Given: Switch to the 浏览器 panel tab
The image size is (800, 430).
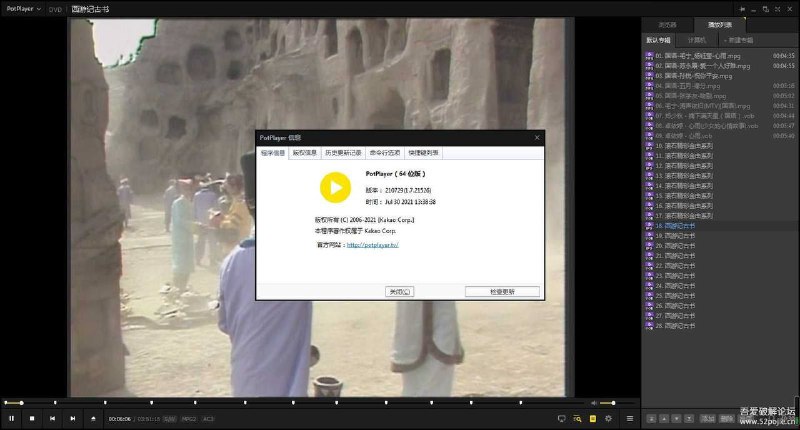Looking at the screenshot, I should point(667,24).
